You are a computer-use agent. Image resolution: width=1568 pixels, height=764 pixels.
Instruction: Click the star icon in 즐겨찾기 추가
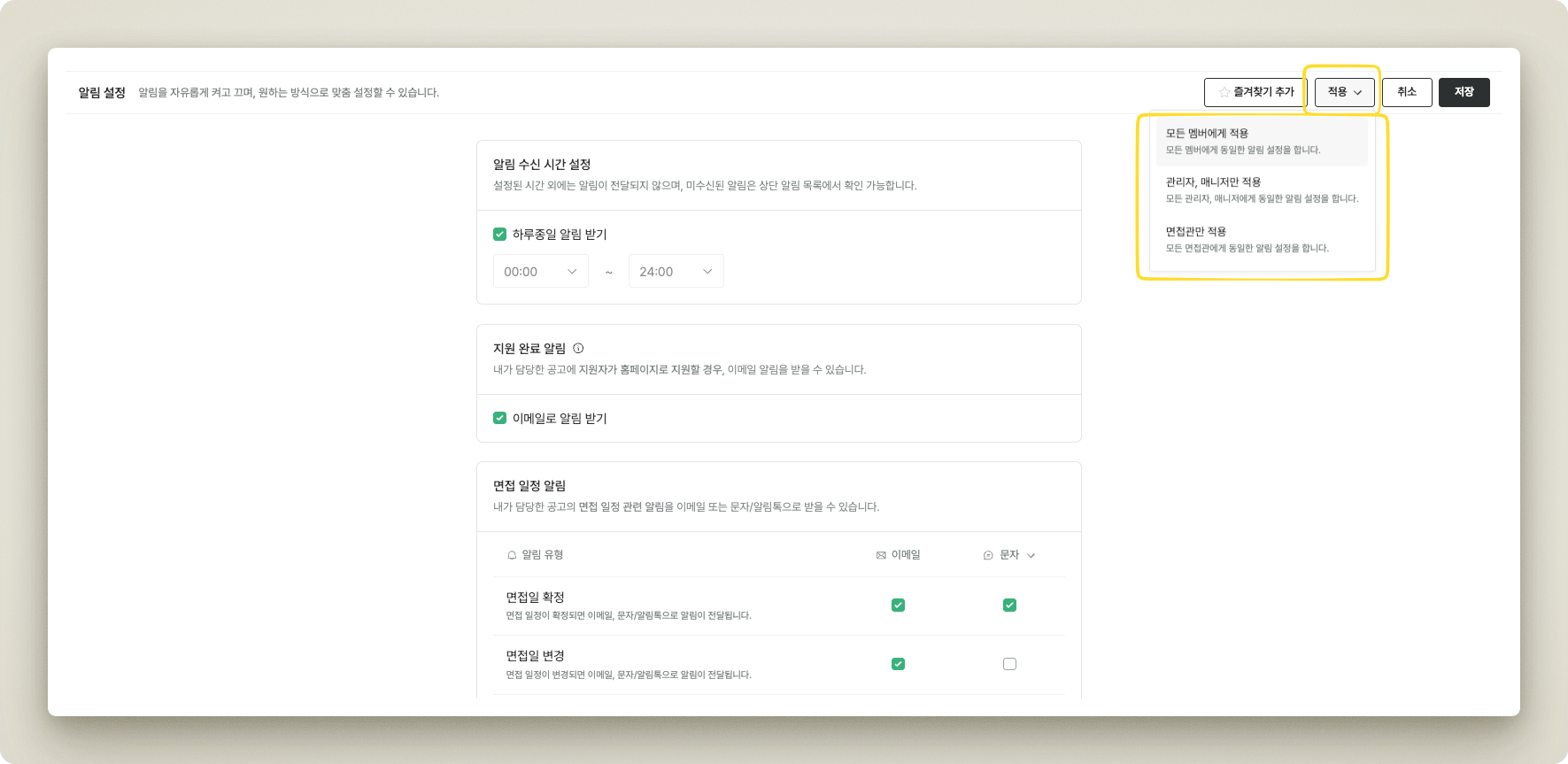coord(1224,92)
